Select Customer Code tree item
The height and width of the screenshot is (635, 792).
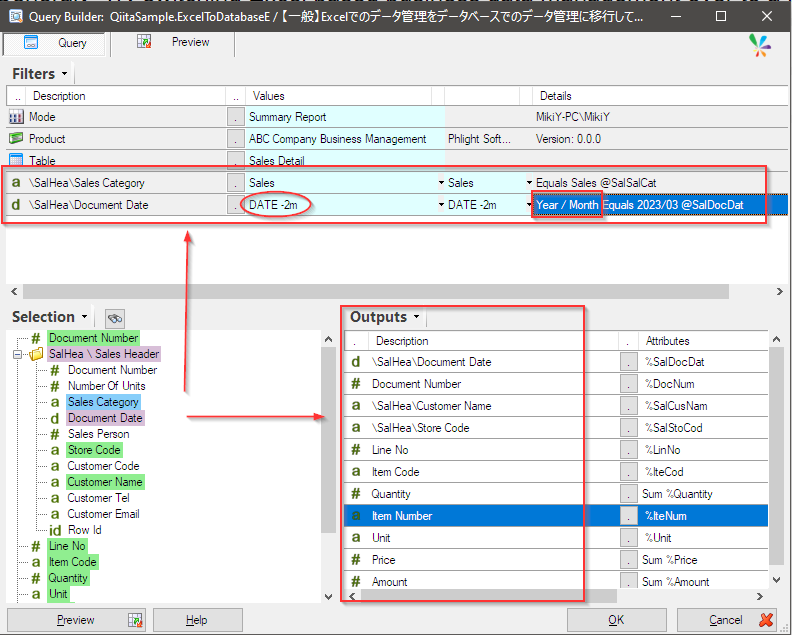coord(103,466)
